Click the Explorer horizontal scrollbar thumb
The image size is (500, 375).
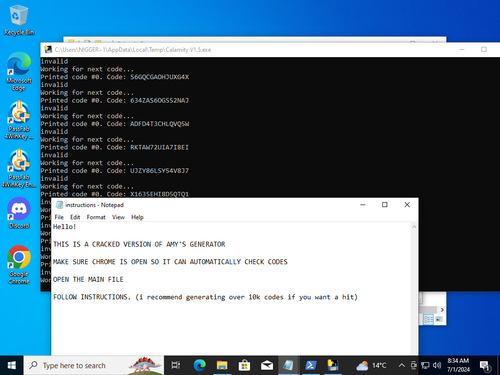[429, 310]
